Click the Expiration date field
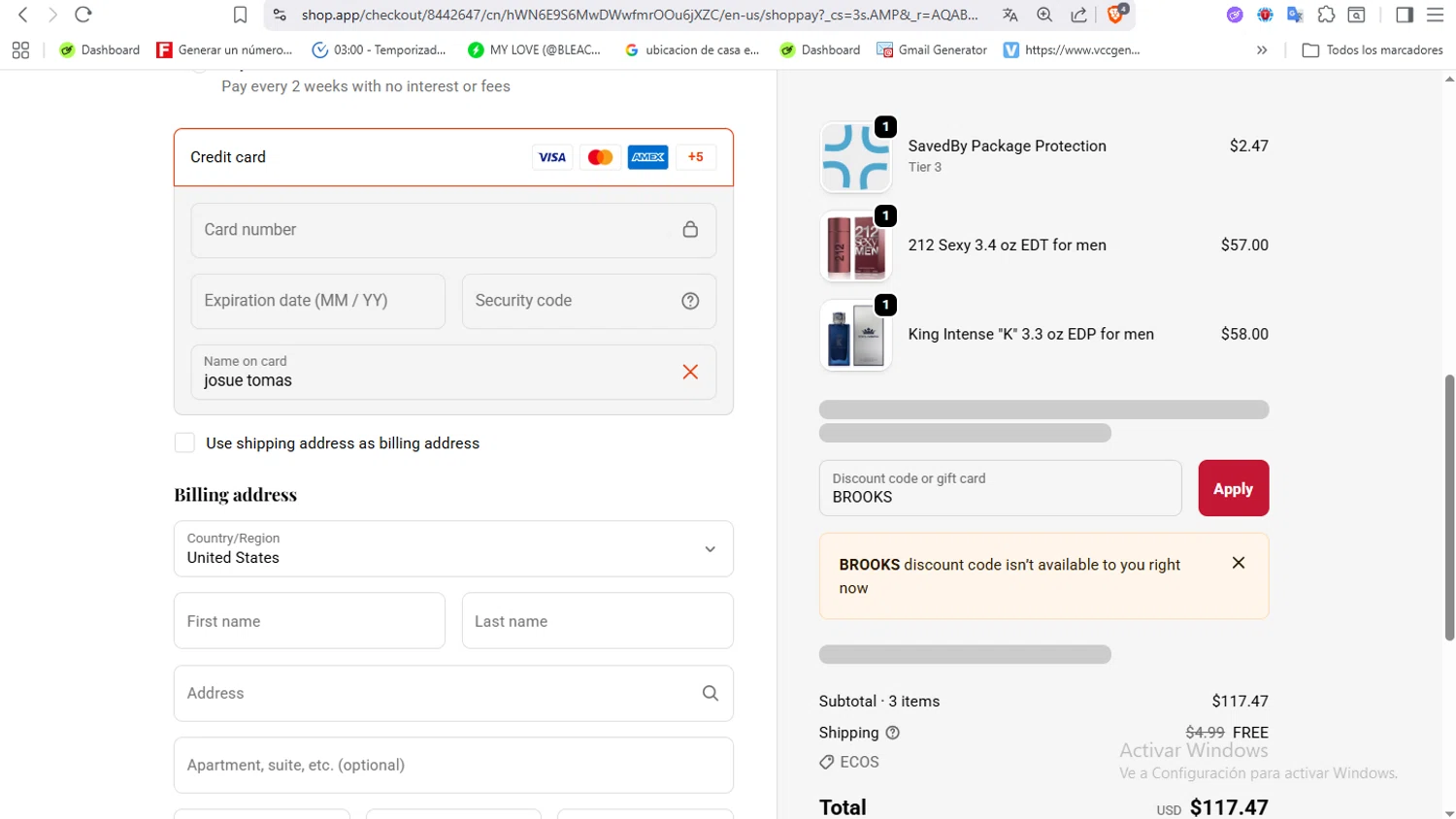The height and width of the screenshot is (819, 1456). 318,301
